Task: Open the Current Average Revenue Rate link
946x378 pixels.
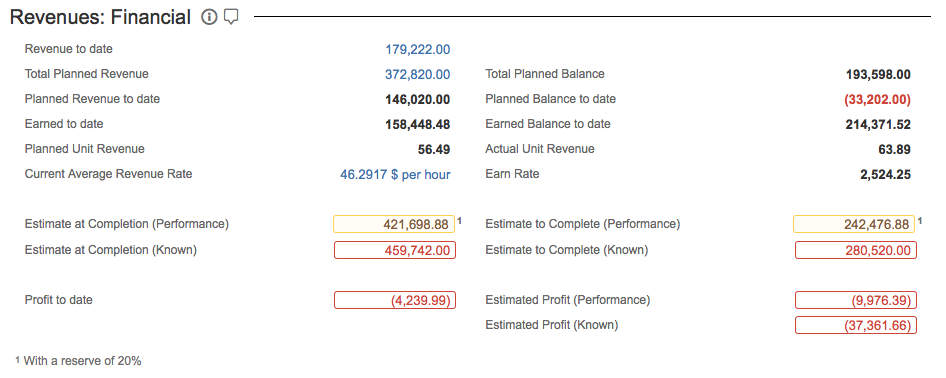Action: tap(395, 175)
